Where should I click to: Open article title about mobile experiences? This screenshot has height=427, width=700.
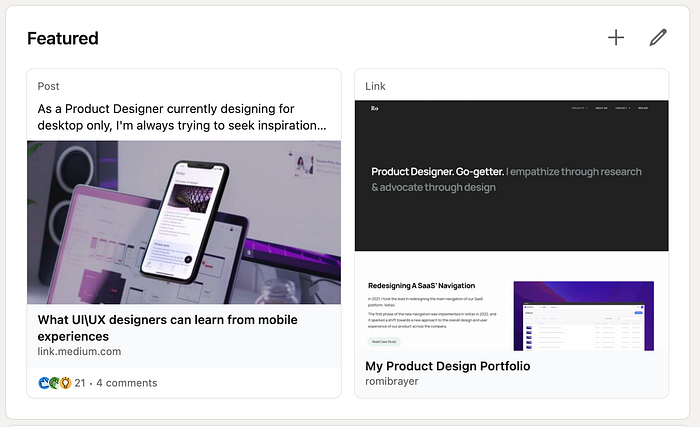click(167, 328)
